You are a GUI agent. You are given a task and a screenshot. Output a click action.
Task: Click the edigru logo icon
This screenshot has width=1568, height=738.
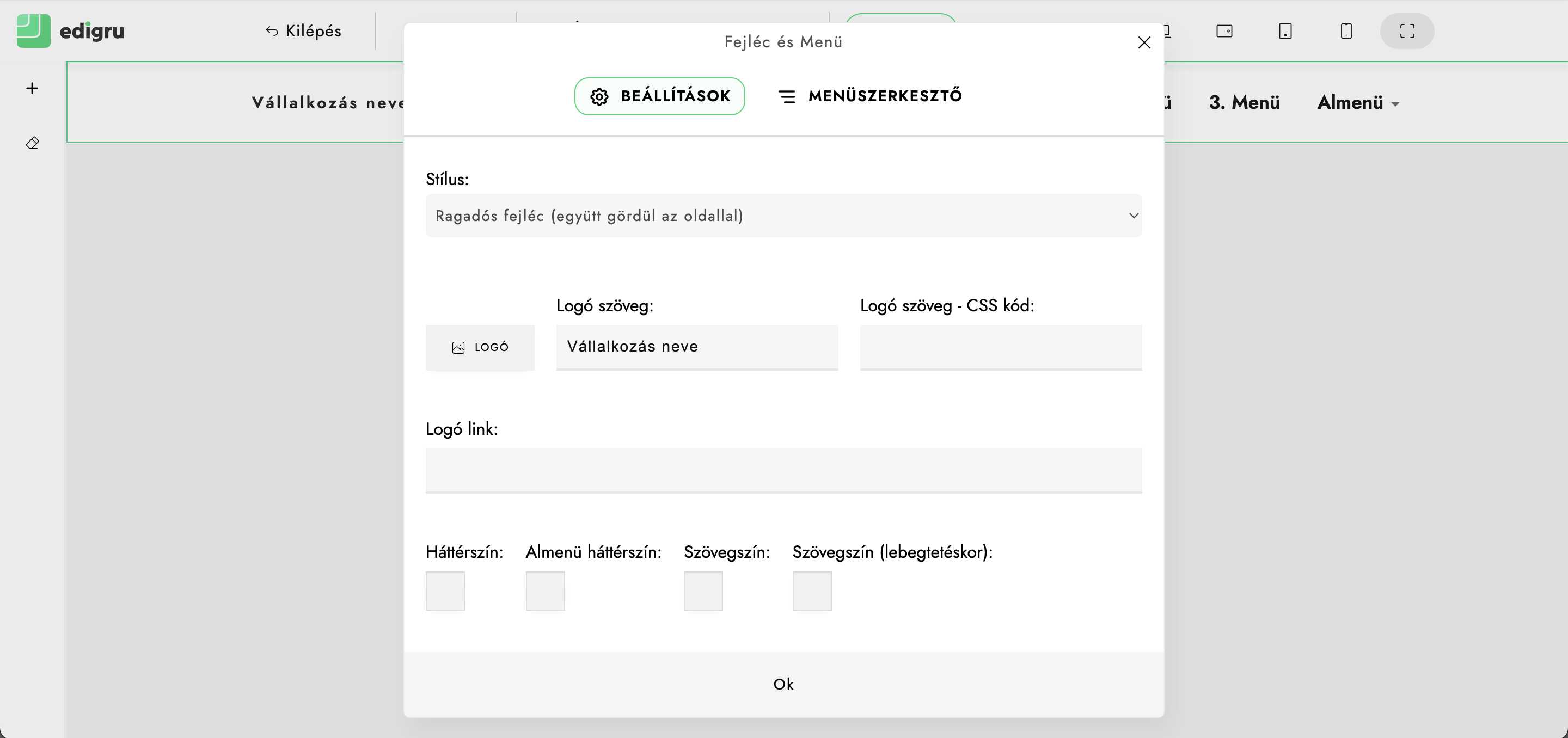(x=33, y=31)
